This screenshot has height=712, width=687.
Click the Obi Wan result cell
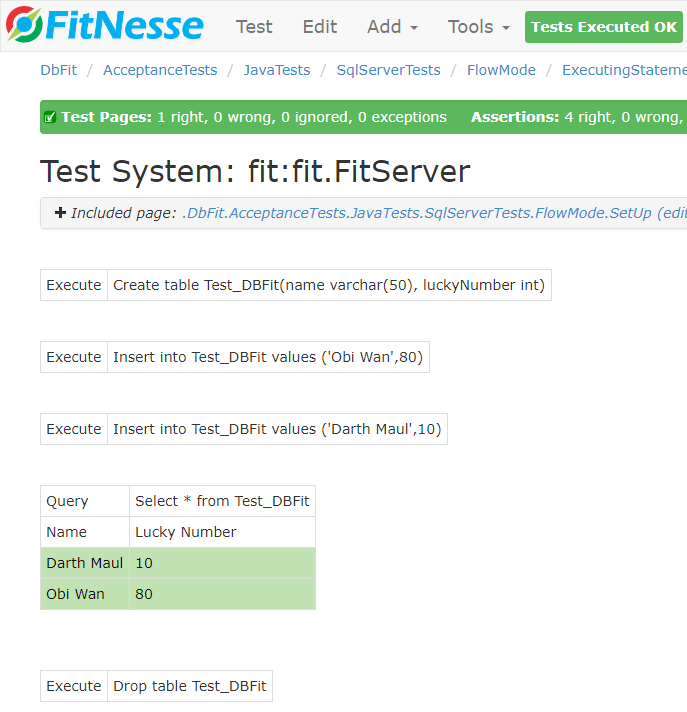75,594
